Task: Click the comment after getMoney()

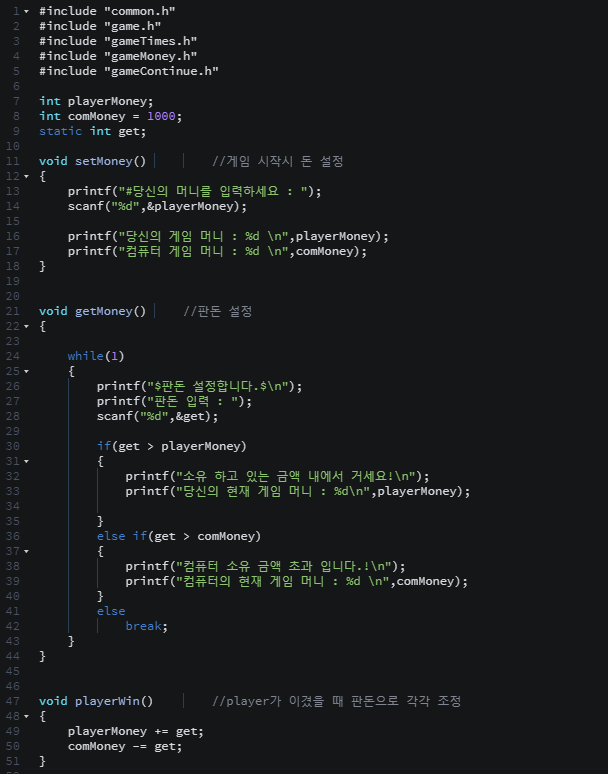Action: (x=218, y=311)
